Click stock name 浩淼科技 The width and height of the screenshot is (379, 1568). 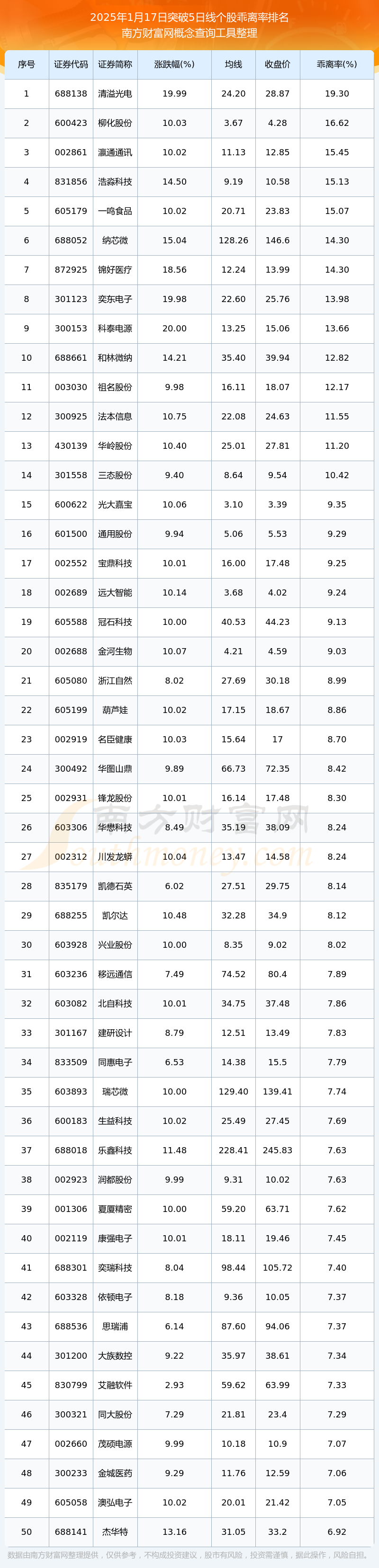(115, 181)
